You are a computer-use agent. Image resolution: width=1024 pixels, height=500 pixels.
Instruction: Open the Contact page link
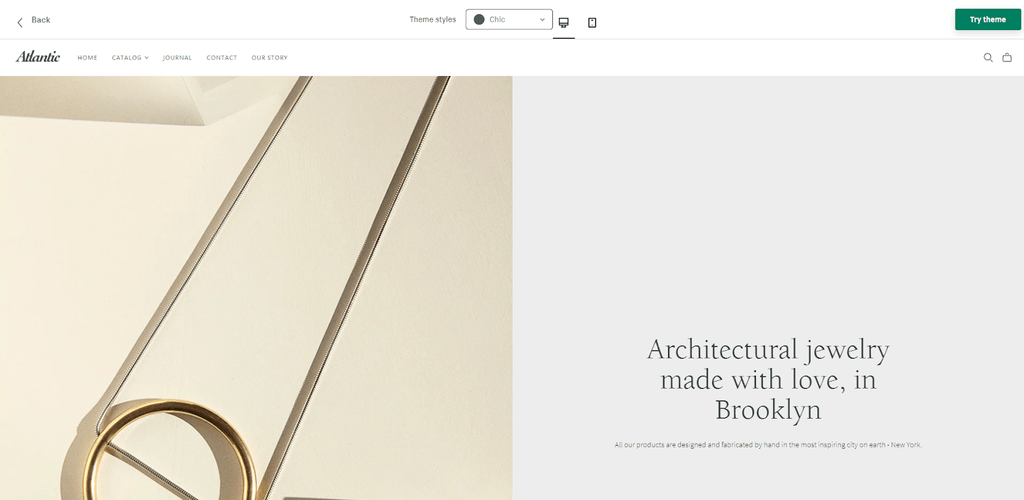click(x=221, y=58)
